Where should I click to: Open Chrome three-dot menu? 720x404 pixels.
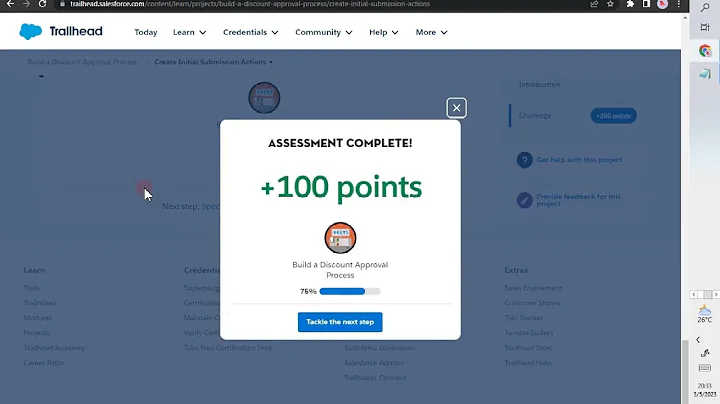679,4
